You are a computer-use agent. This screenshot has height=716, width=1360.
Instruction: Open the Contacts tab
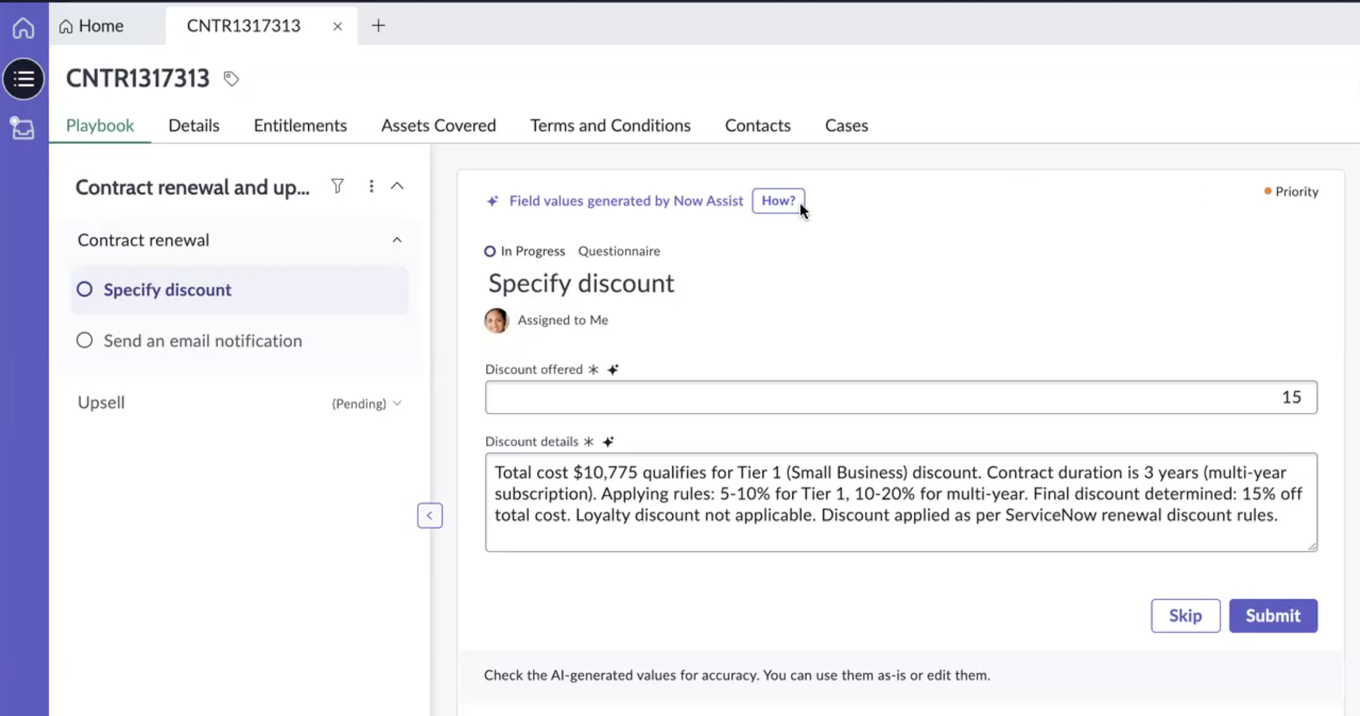pyautogui.click(x=758, y=125)
